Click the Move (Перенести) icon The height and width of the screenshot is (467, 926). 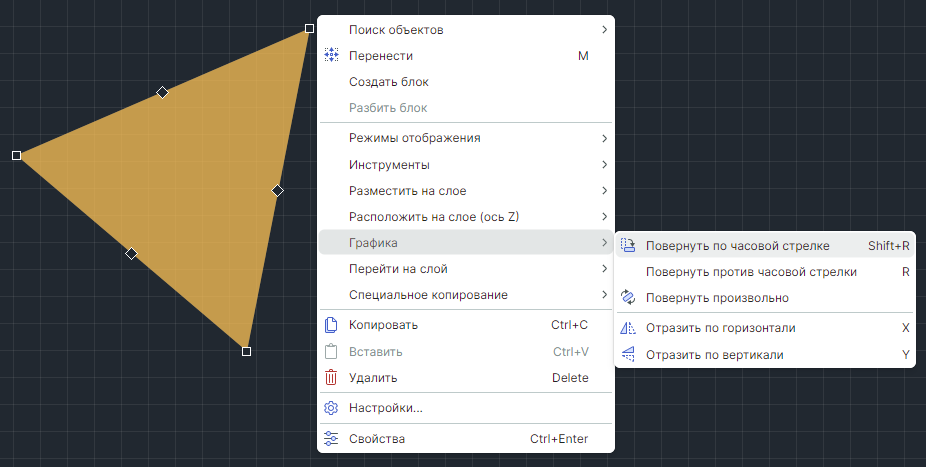(332, 56)
